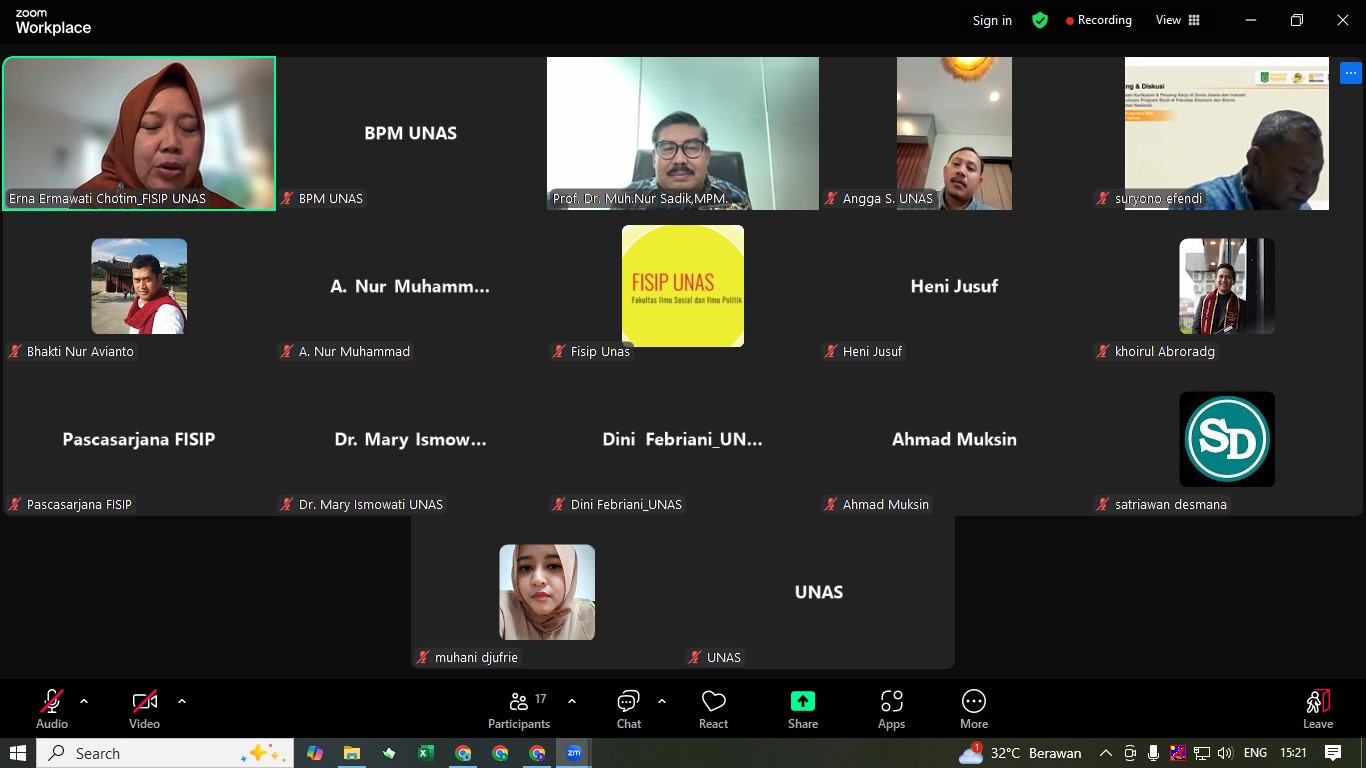Click muhani djufrie profile picture
1366x768 pixels.
pyautogui.click(x=547, y=592)
